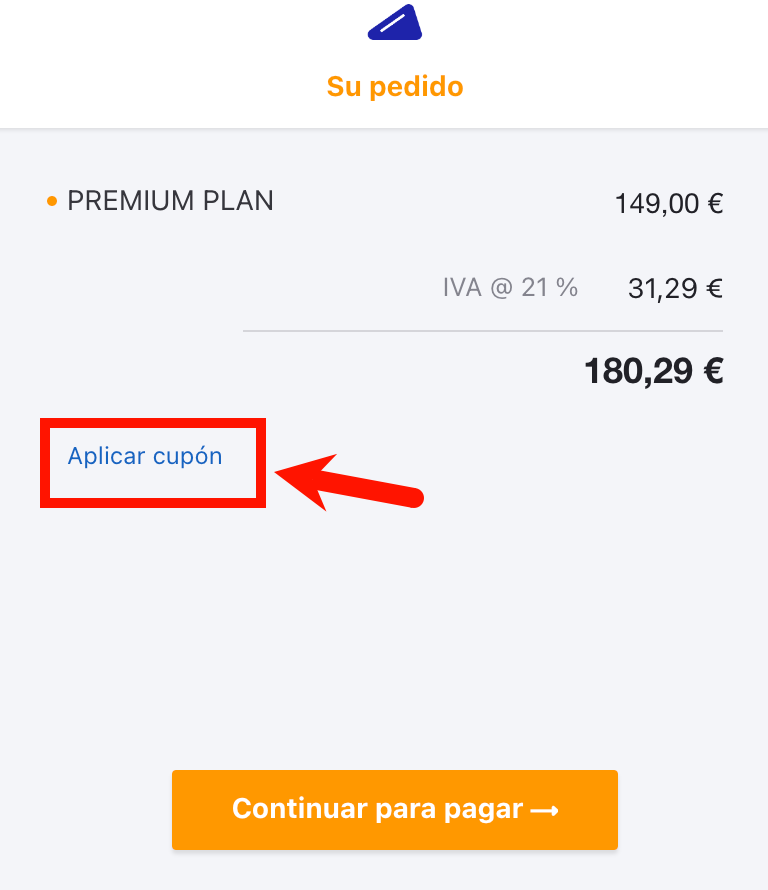768x890 pixels.
Task: Click the arrow icon inside the Continuar button
Action: coord(544,811)
